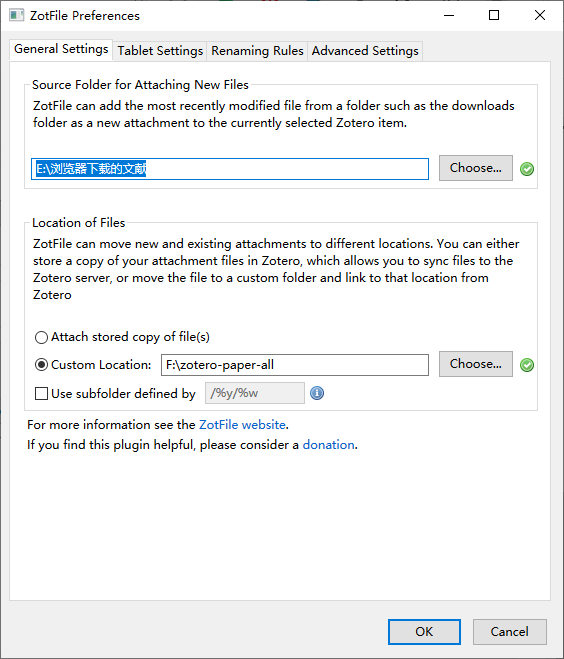
Task: Switch to the Tablet Settings tab
Action: (x=160, y=51)
